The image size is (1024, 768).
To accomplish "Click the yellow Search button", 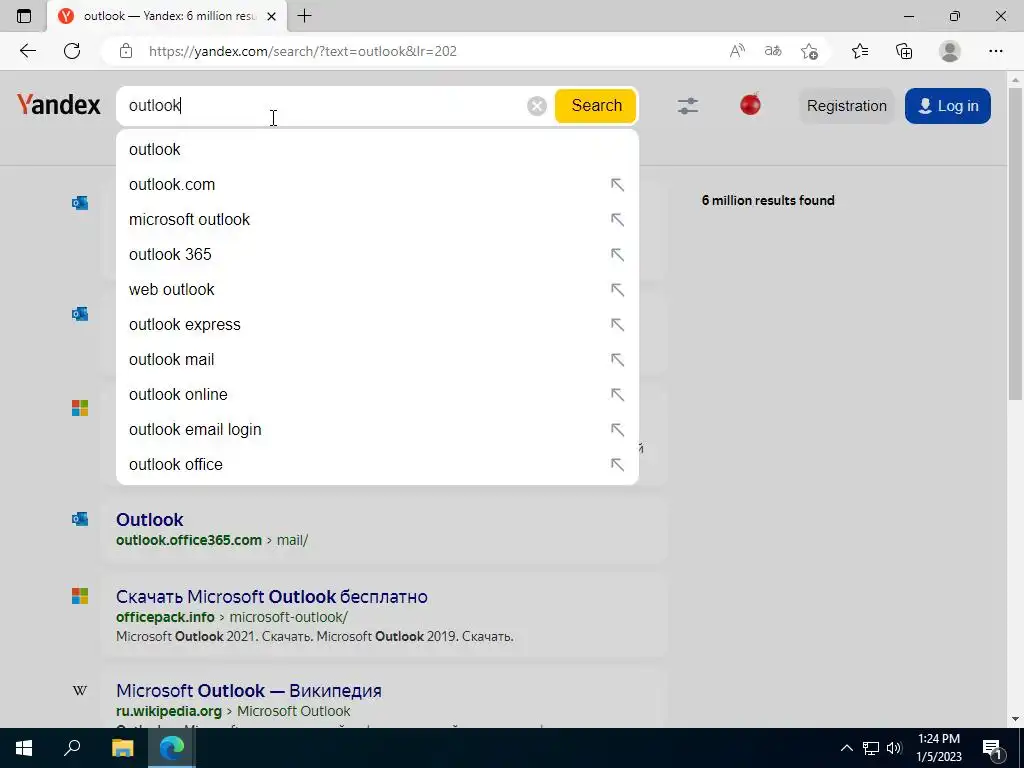I will [596, 106].
